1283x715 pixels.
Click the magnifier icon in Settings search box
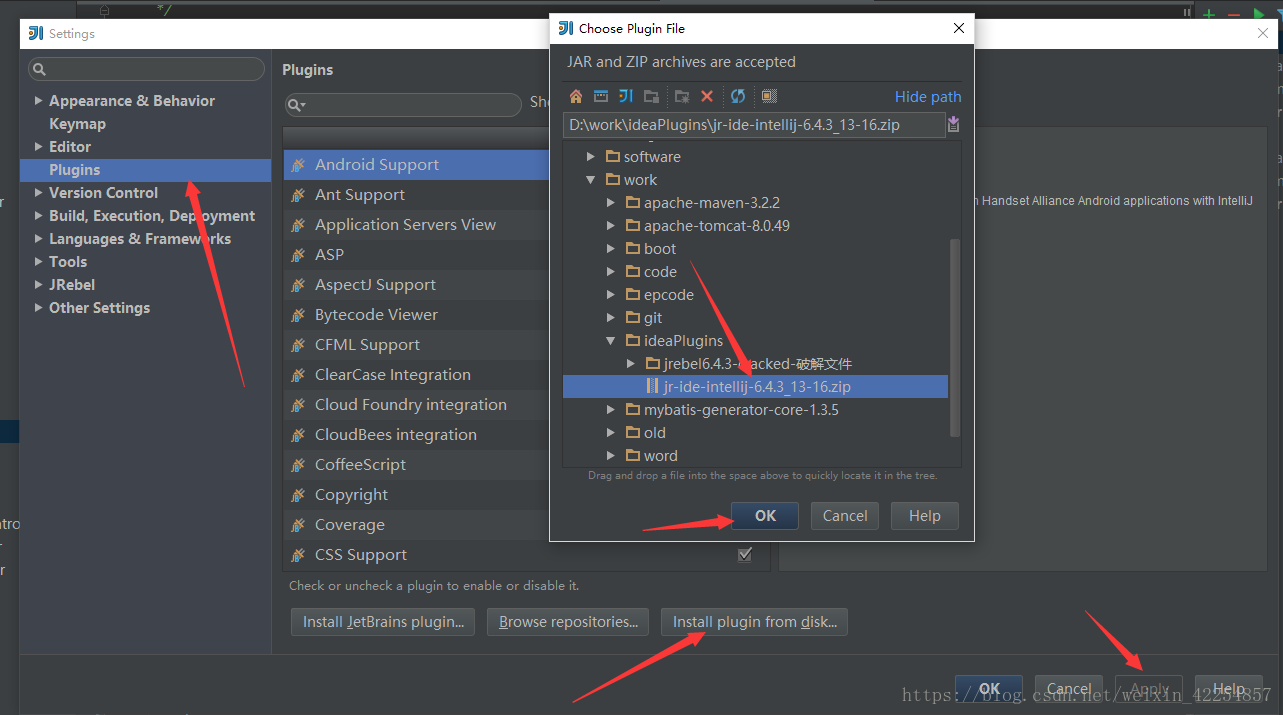coord(40,69)
